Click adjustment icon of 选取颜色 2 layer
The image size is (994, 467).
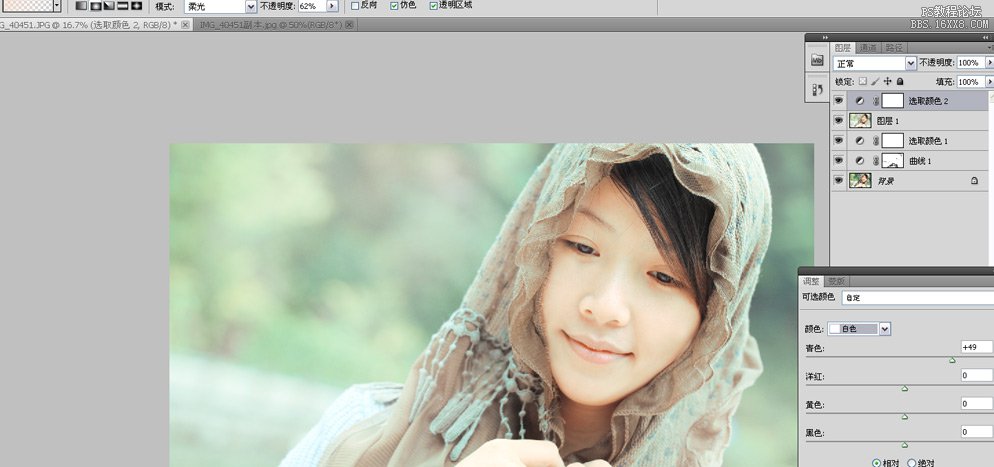click(x=860, y=101)
